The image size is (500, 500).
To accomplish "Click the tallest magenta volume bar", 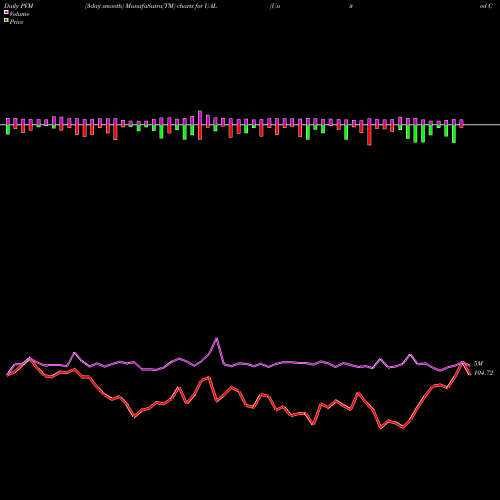I will pyautogui.click(x=200, y=118).
